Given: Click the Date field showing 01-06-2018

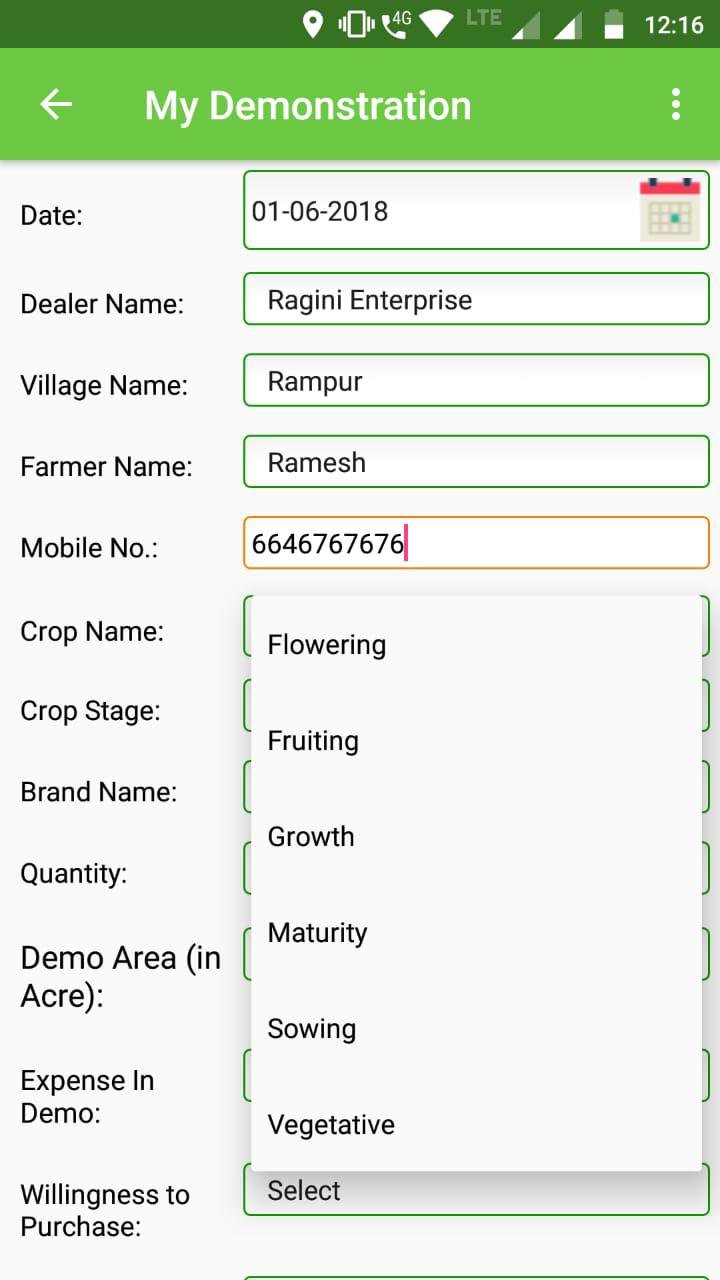Looking at the screenshot, I should (440, 211).
